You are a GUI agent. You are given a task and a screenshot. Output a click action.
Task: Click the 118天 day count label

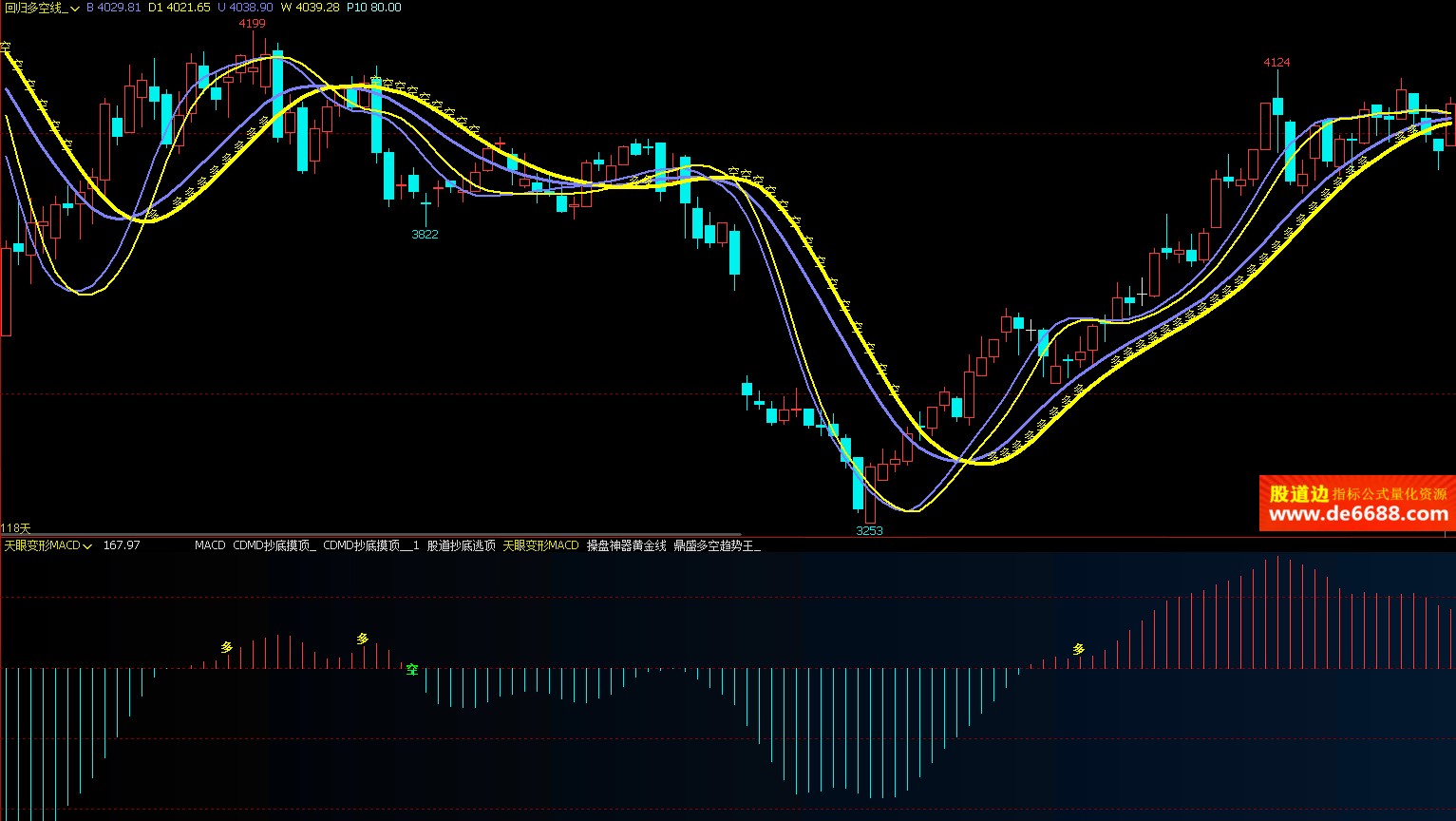[16, 527]
